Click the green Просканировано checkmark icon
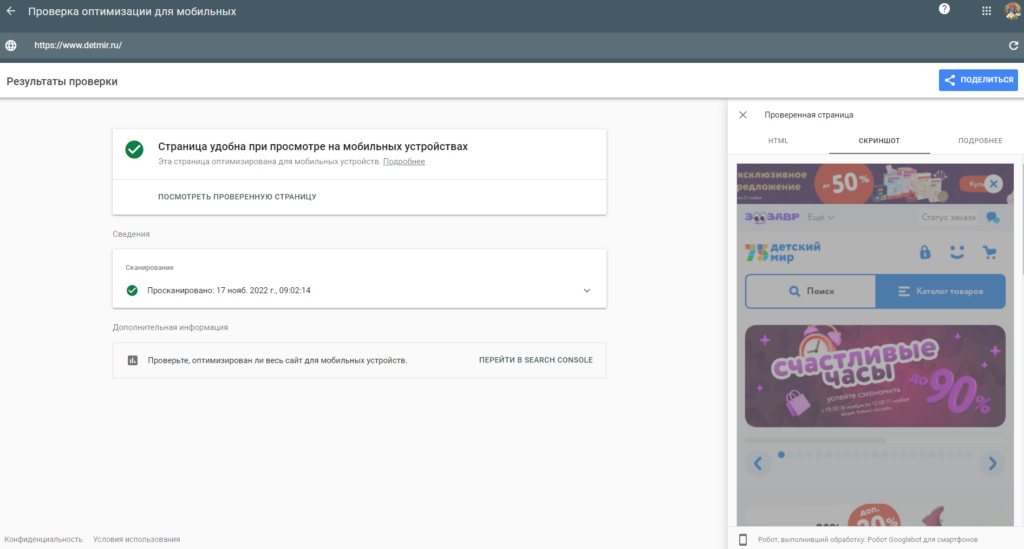The height and width of the screenshot is (549, 1024). point(132,290)
